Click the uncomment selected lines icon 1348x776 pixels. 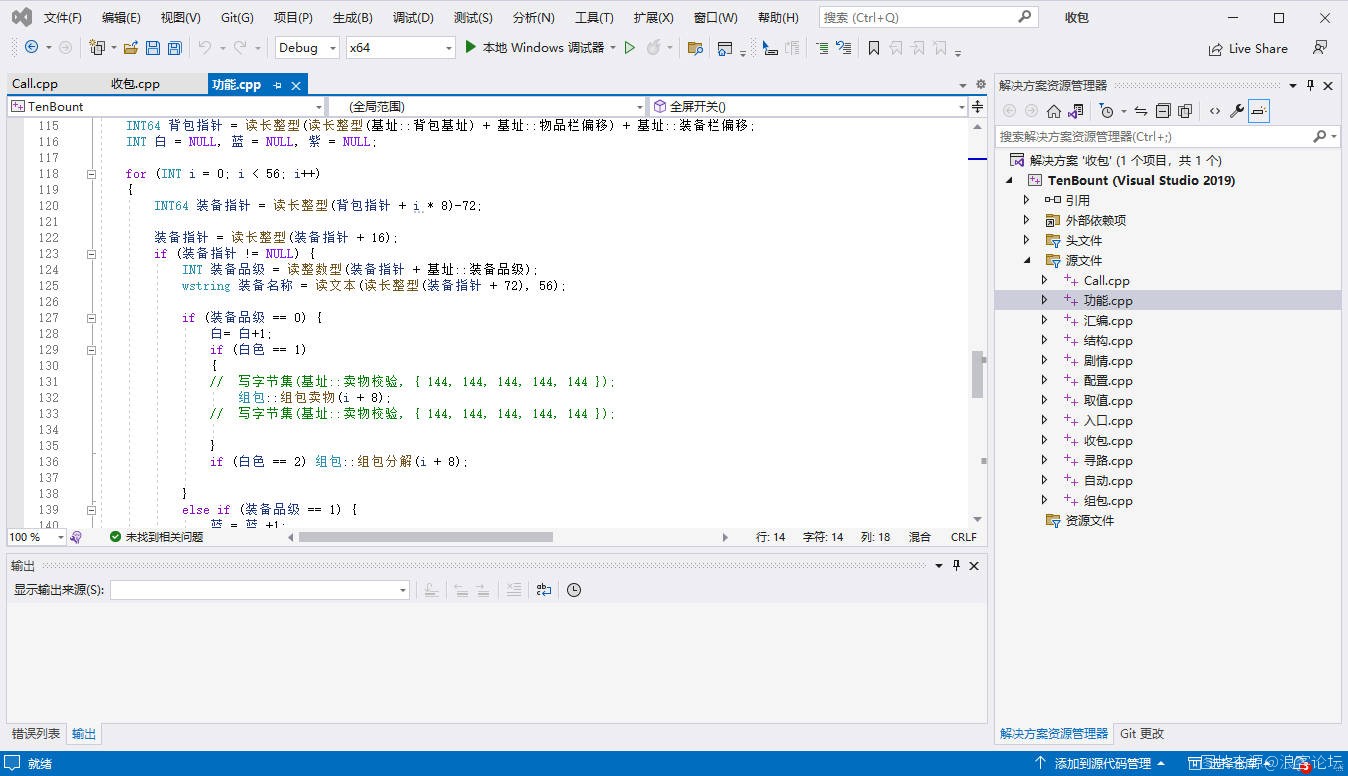pyautogui.click(x=844, y=47)
